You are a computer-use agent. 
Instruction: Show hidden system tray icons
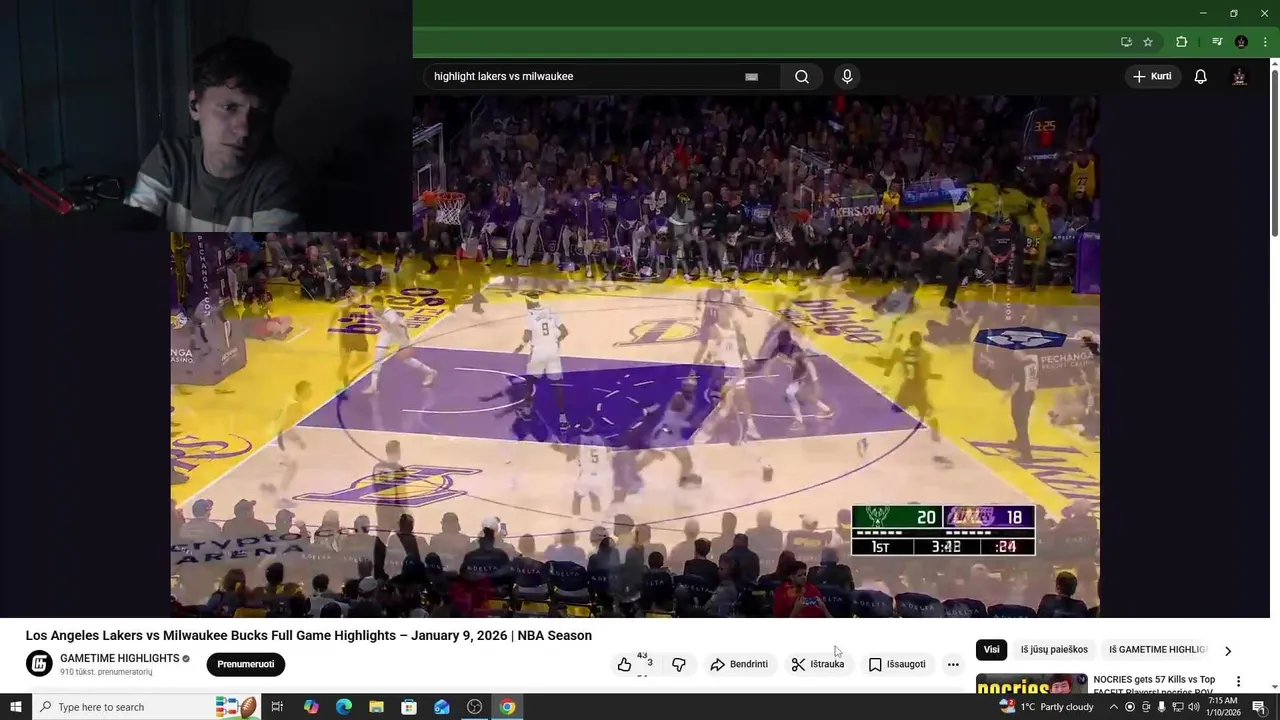[x=1113, y=707]
